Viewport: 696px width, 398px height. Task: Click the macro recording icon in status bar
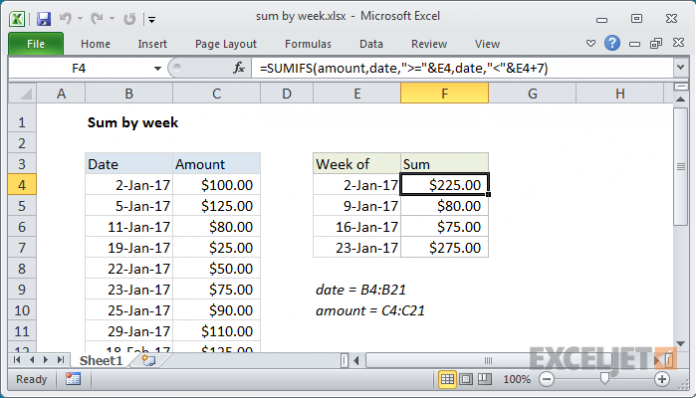tap(73, 379)
